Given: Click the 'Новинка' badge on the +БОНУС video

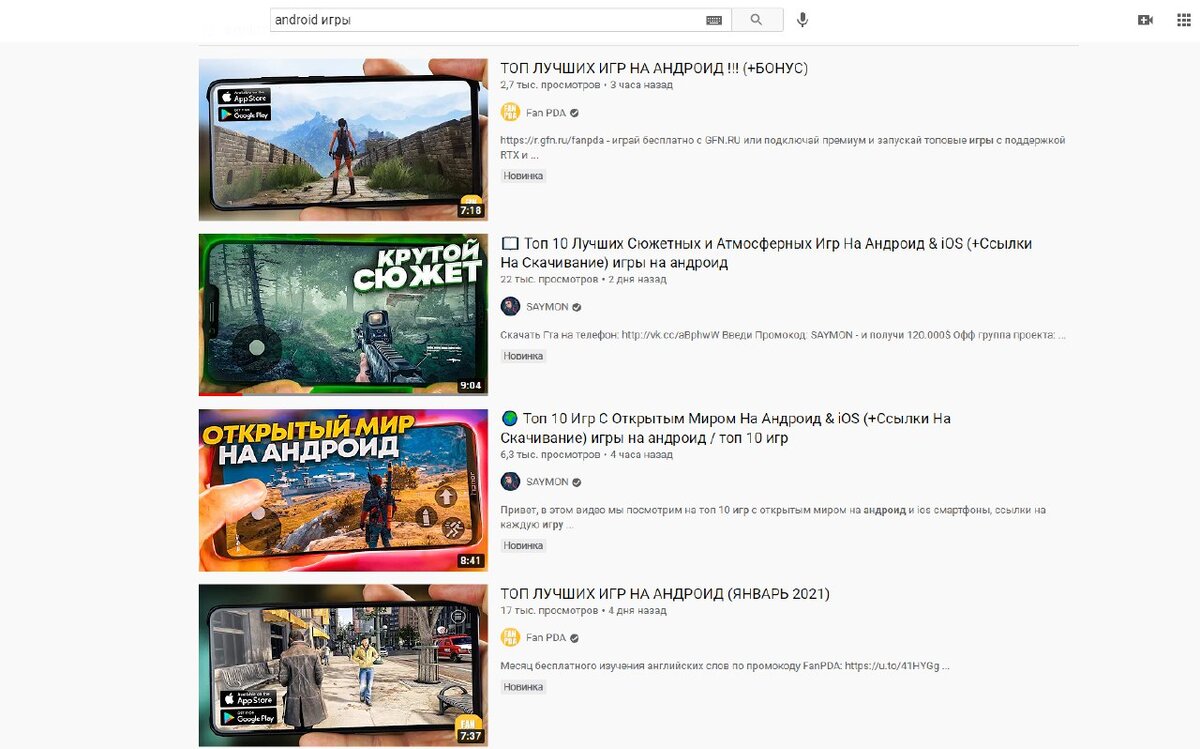Looking at the screenshot, I should [x=523, y=176].
